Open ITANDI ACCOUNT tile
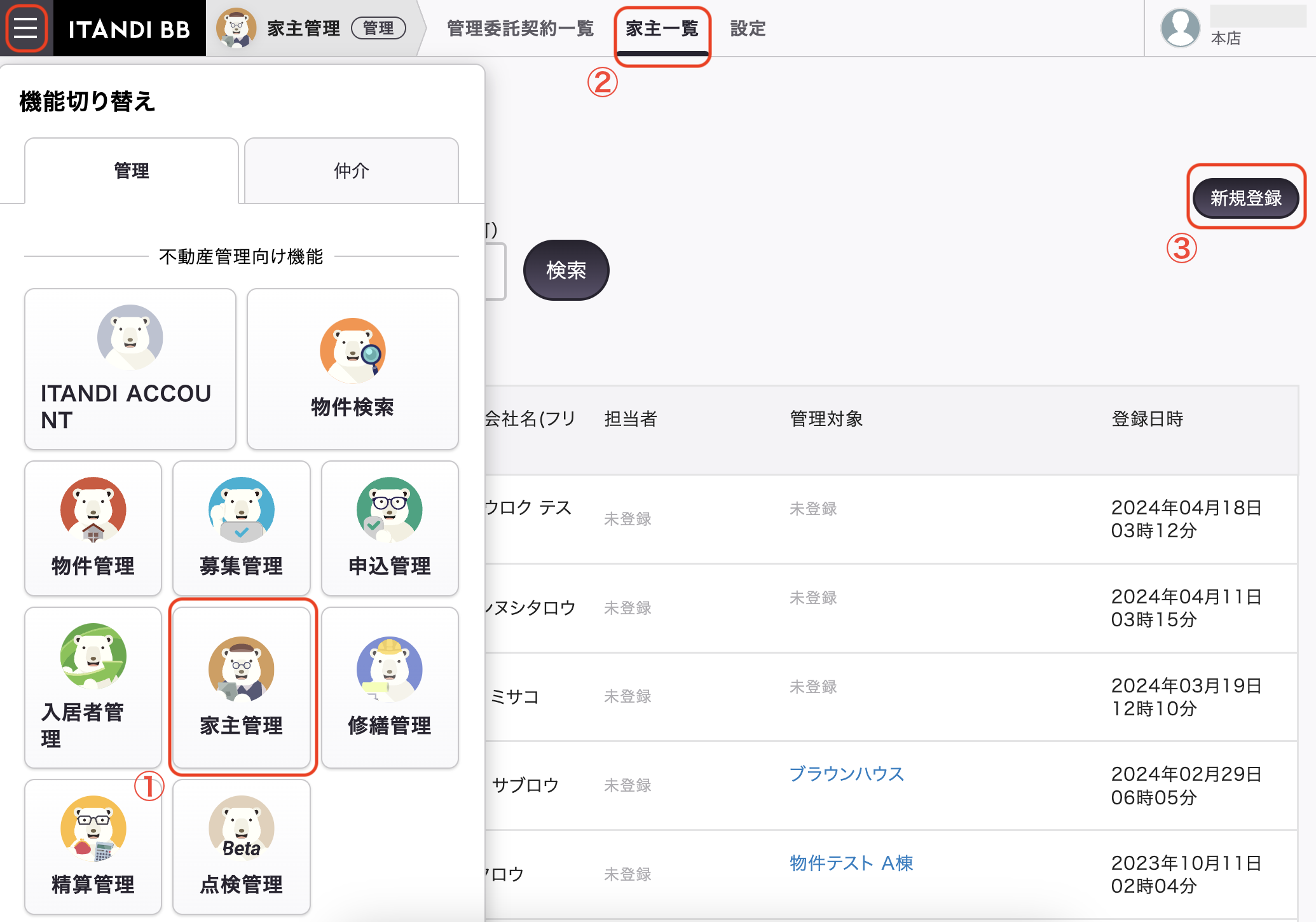 tap(130, 369)
